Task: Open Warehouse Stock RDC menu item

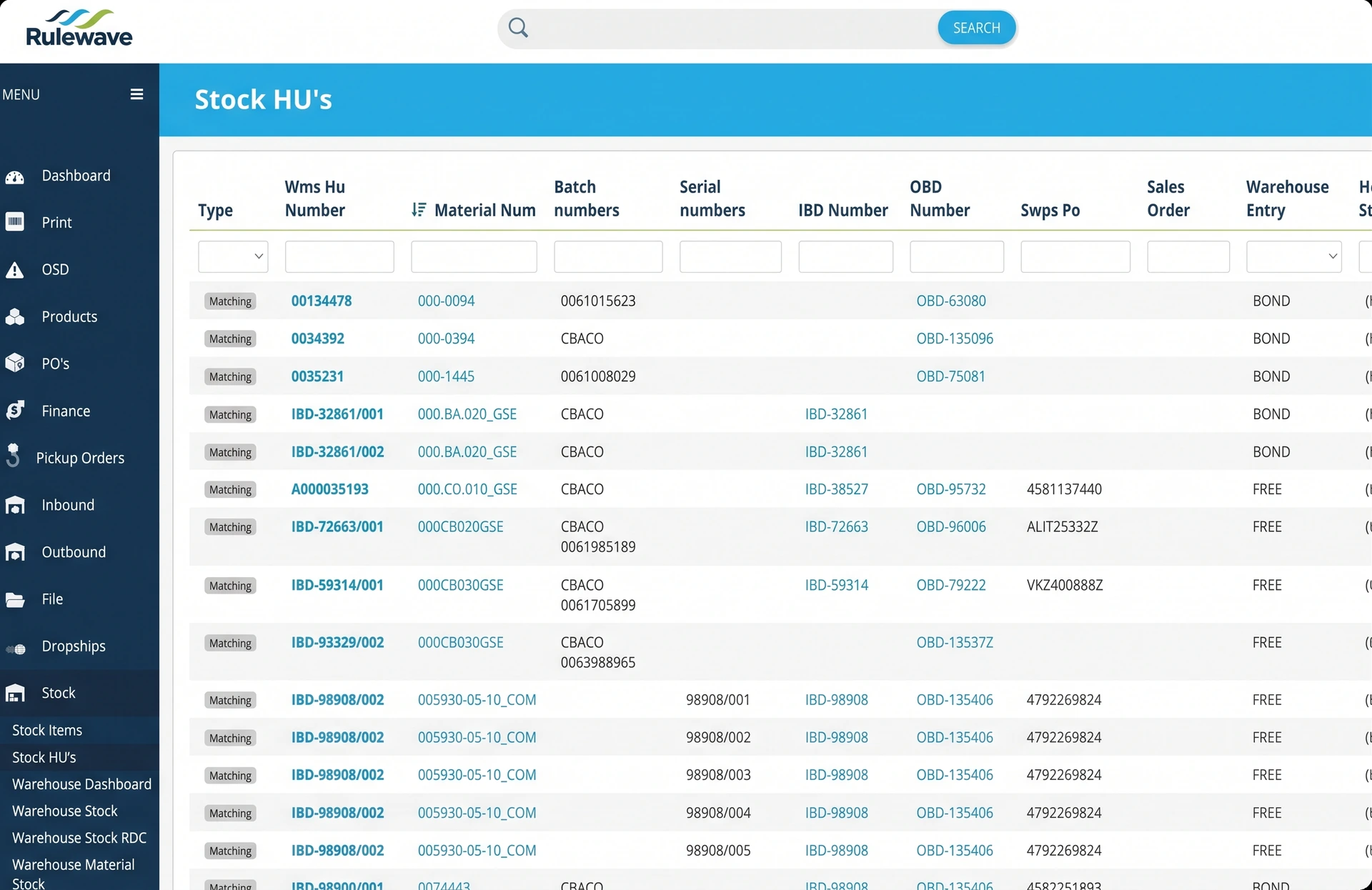Action: (x=79, y=838)
